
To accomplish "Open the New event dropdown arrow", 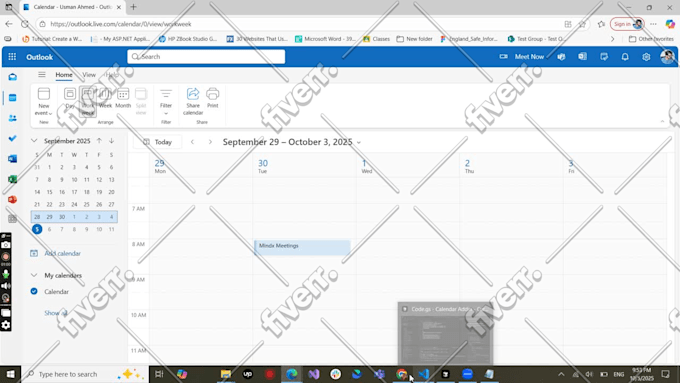I will (x=50, y=113).
